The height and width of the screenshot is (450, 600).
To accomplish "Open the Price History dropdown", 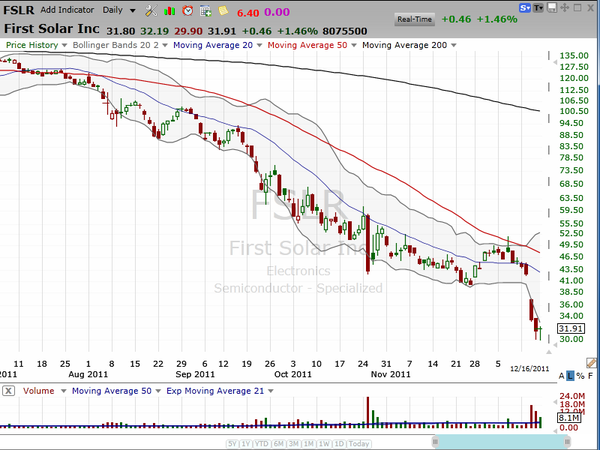I will (34, 45).
